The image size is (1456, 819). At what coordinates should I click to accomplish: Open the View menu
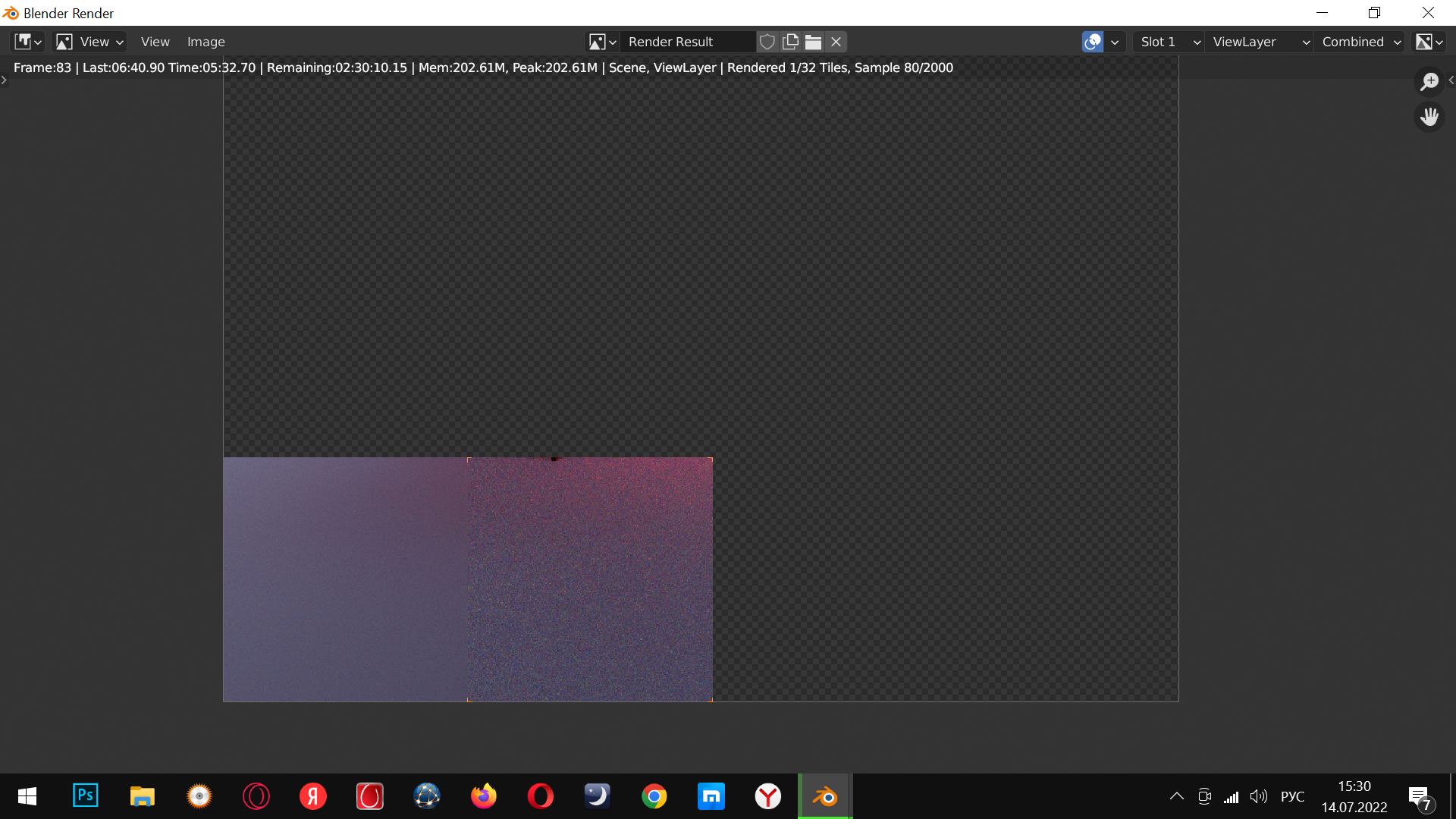[x=155, y=42]
